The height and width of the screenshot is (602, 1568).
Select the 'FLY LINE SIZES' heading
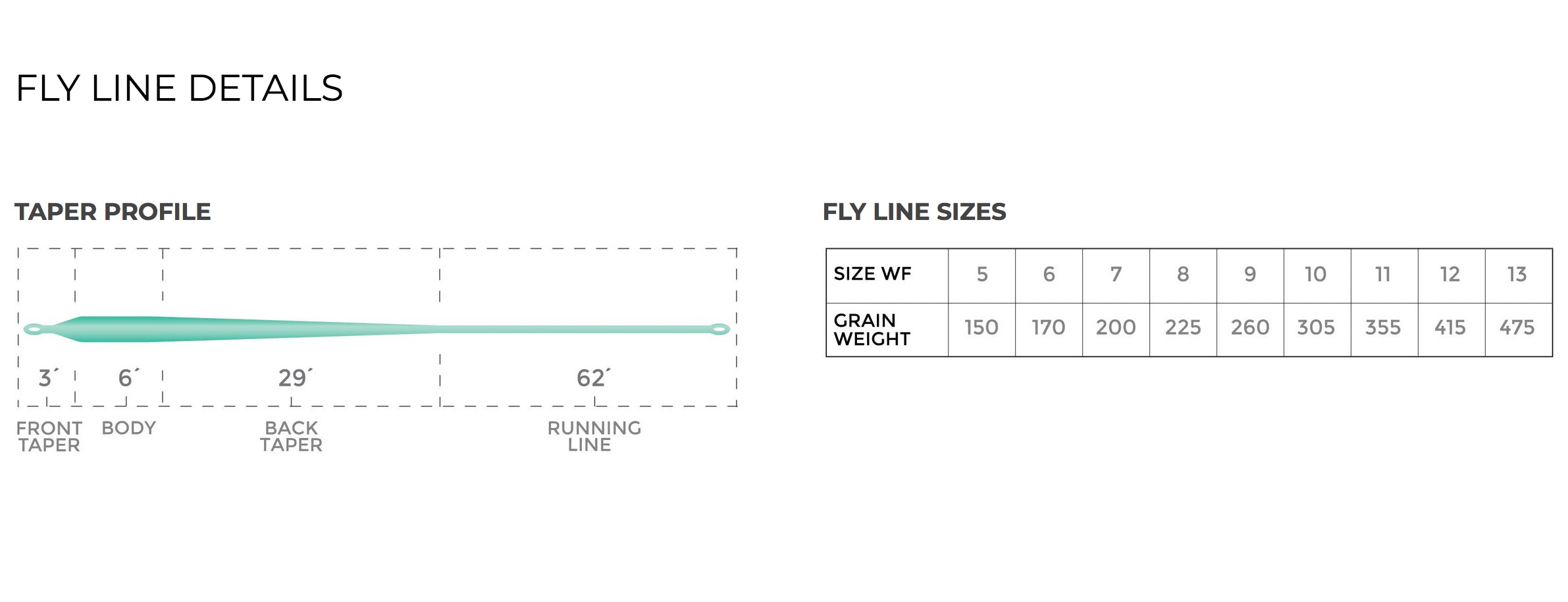point(914,212)
